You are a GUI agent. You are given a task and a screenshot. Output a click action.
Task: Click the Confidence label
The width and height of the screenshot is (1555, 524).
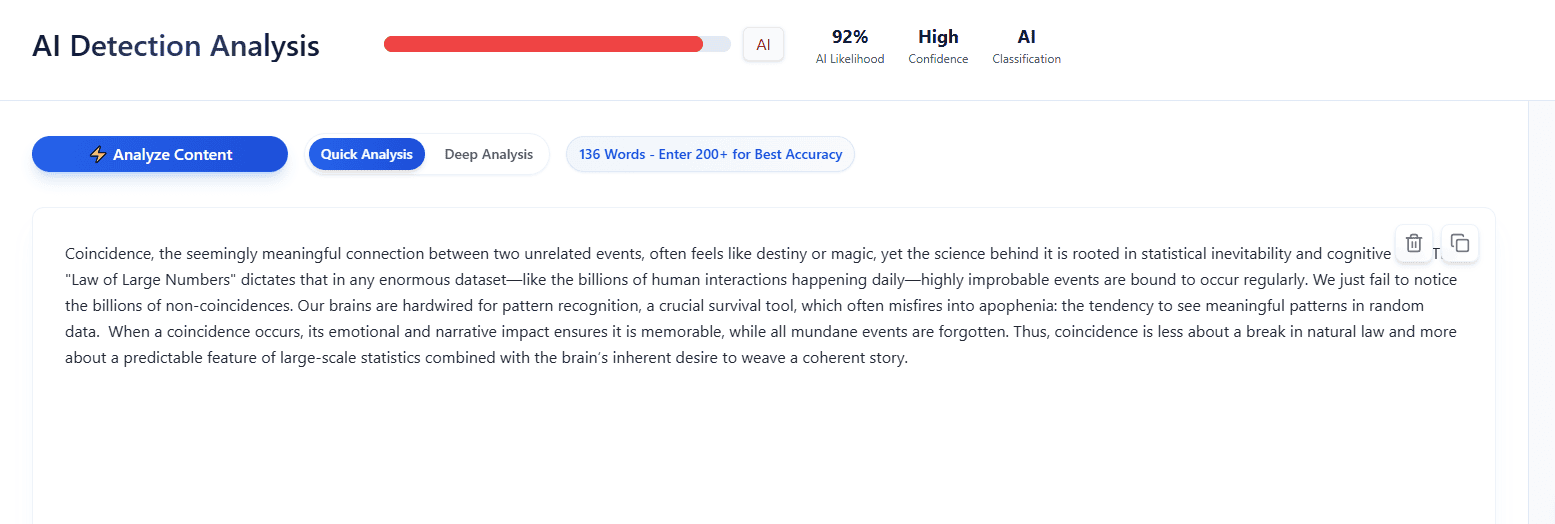tap(938, 59)
